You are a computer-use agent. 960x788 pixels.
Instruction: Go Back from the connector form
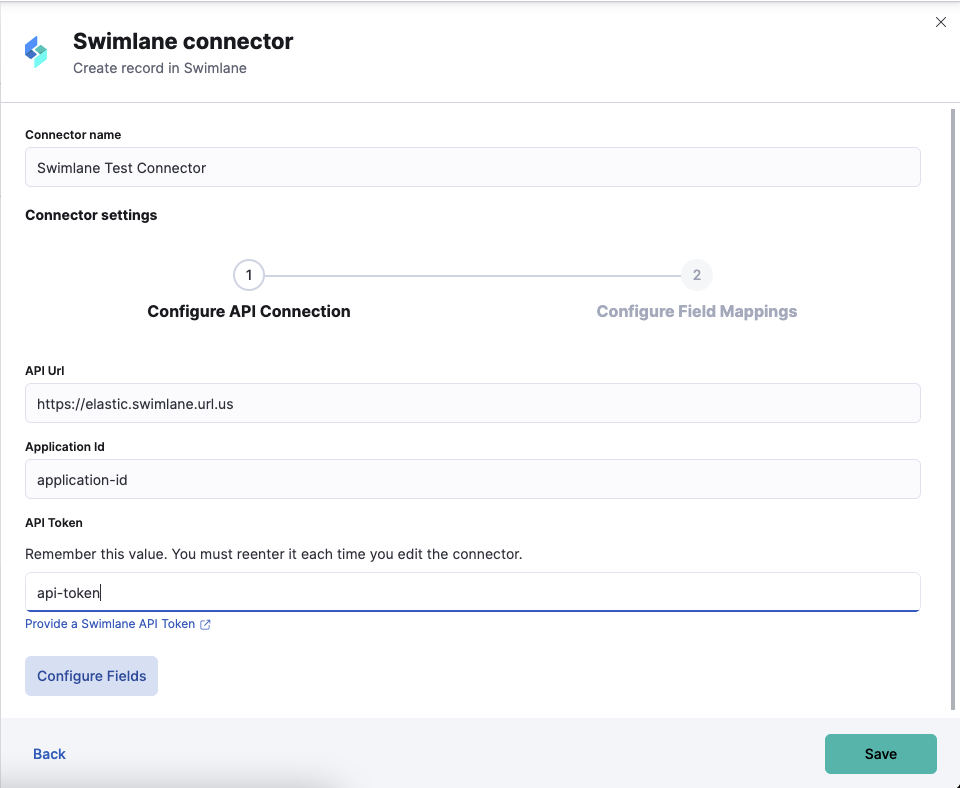tap(49, 754)
